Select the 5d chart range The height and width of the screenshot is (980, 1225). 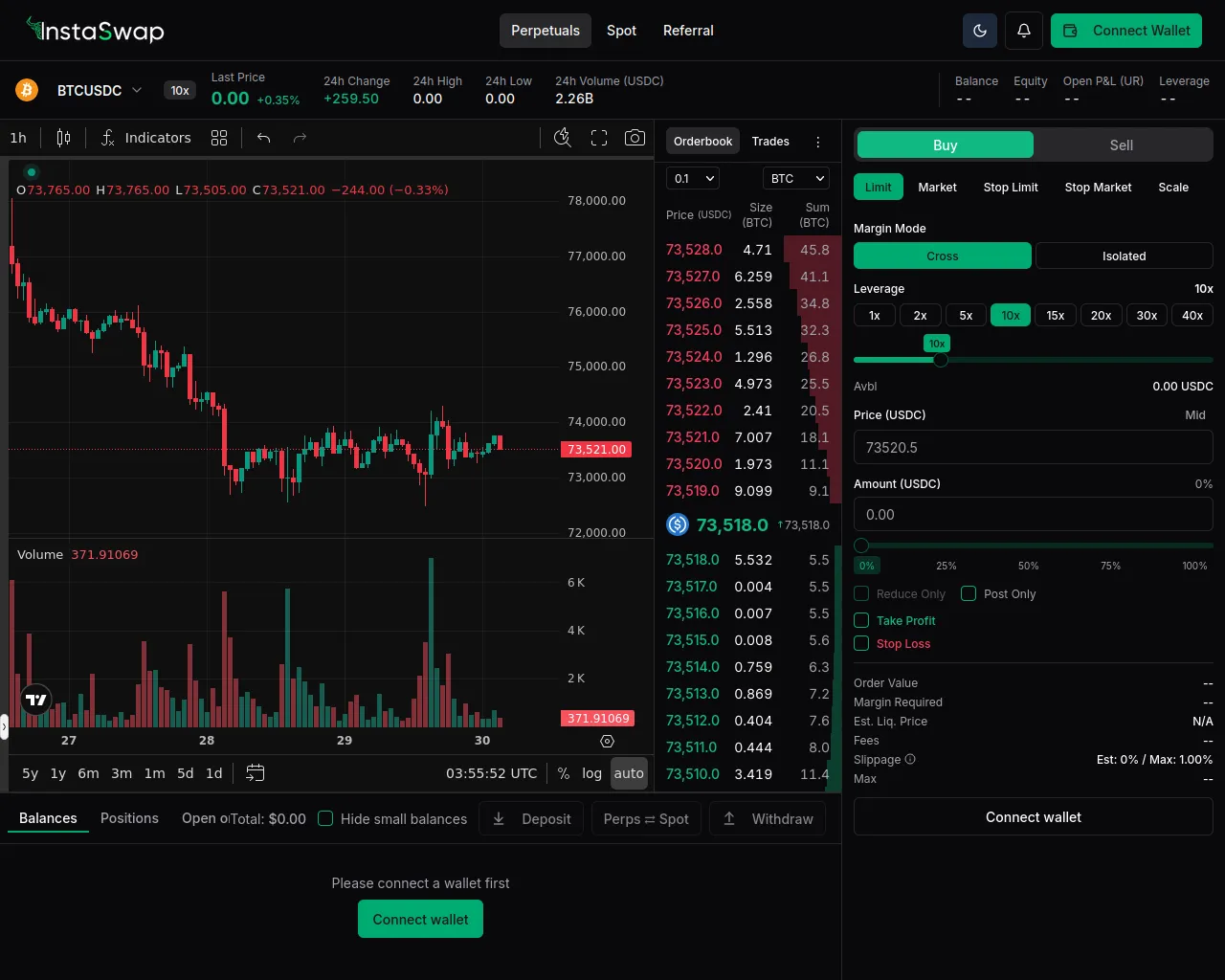[186, 773]
